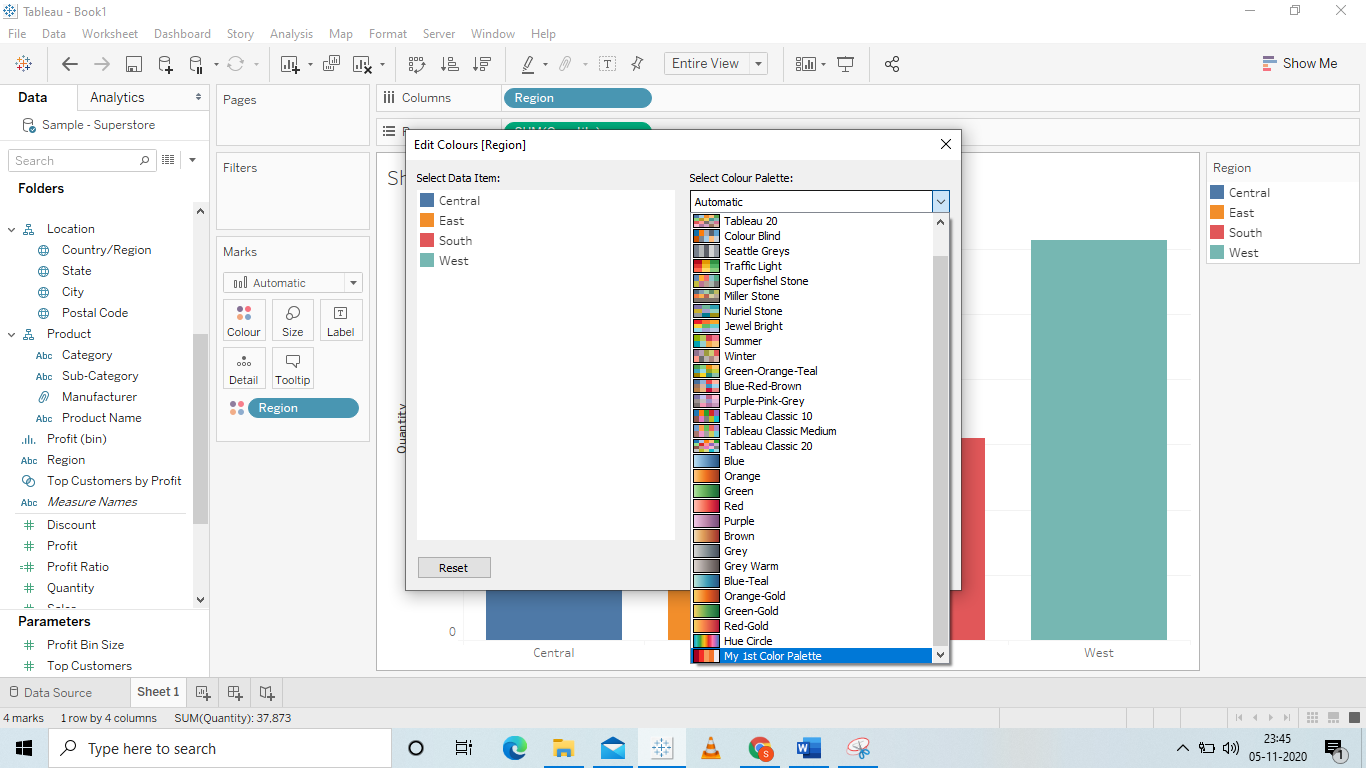Click the Show Me button
Viewport: 1366px width, 768px height.
click(1300, 64)
